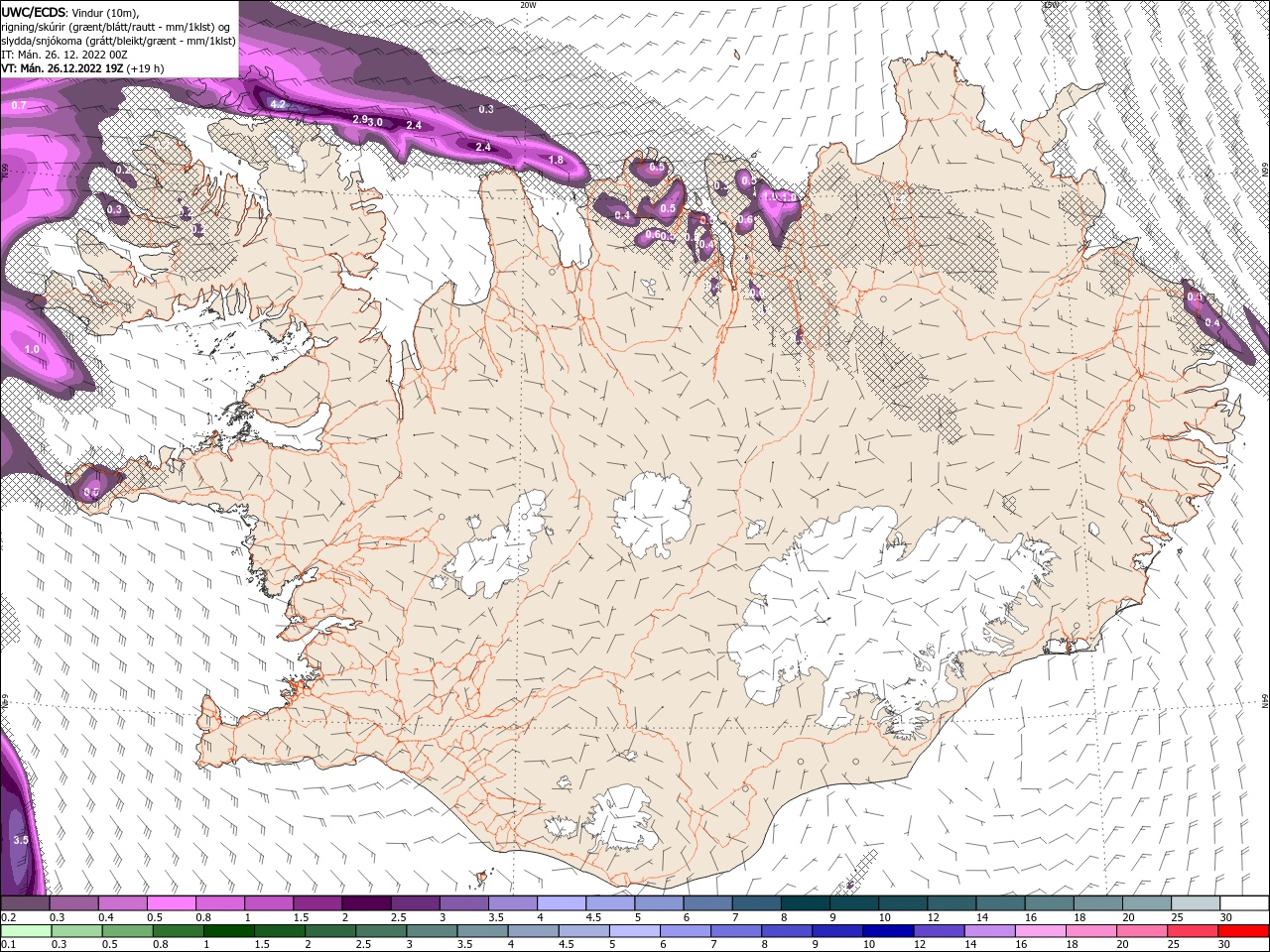This screenshot has height=952, width=1270.
Task: Click the 3.5 value on the map's southwest edge
Action: point(21,840)
